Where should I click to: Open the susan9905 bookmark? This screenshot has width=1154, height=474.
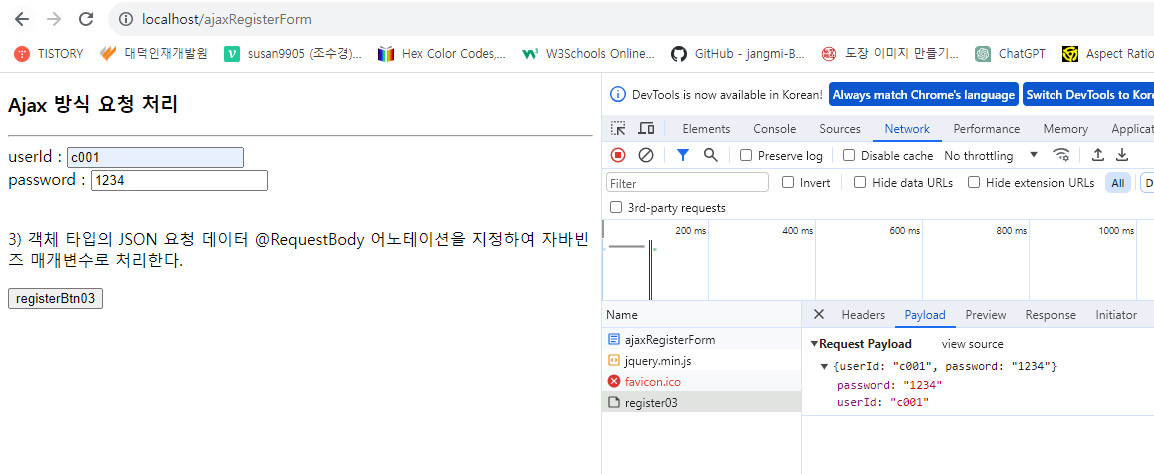pos(293,54)
